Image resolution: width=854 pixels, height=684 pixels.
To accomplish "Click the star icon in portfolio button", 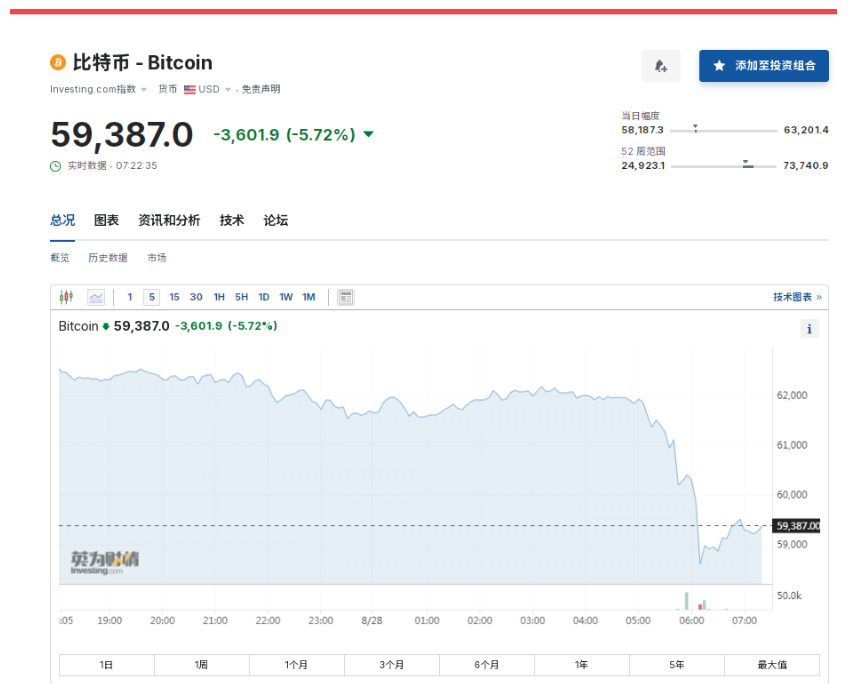I will (x=719, y=66).
